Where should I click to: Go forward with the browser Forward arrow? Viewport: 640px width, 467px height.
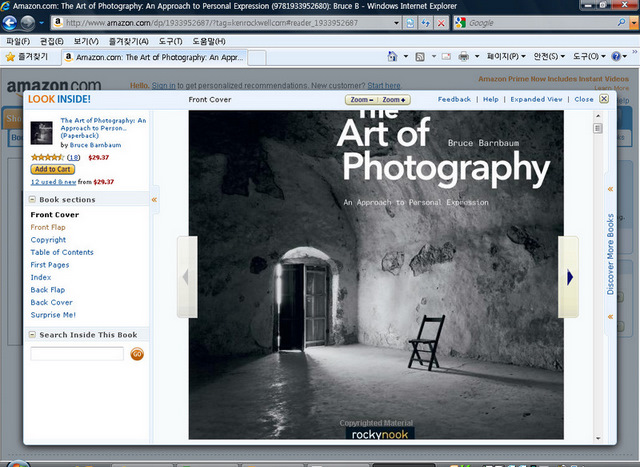[27, 23]
